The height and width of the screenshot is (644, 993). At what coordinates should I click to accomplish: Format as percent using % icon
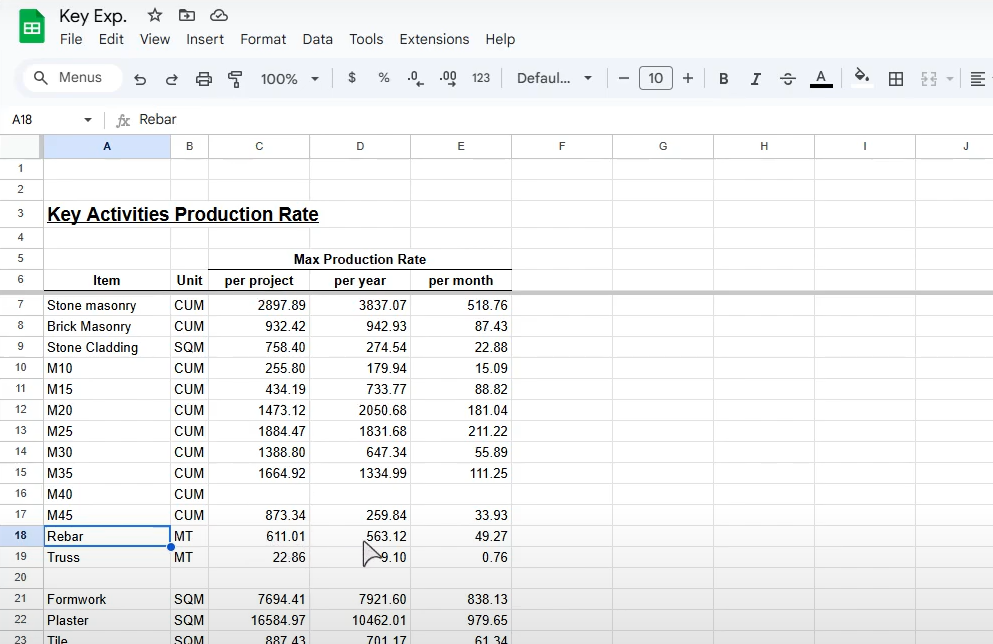tap(384, 78)
